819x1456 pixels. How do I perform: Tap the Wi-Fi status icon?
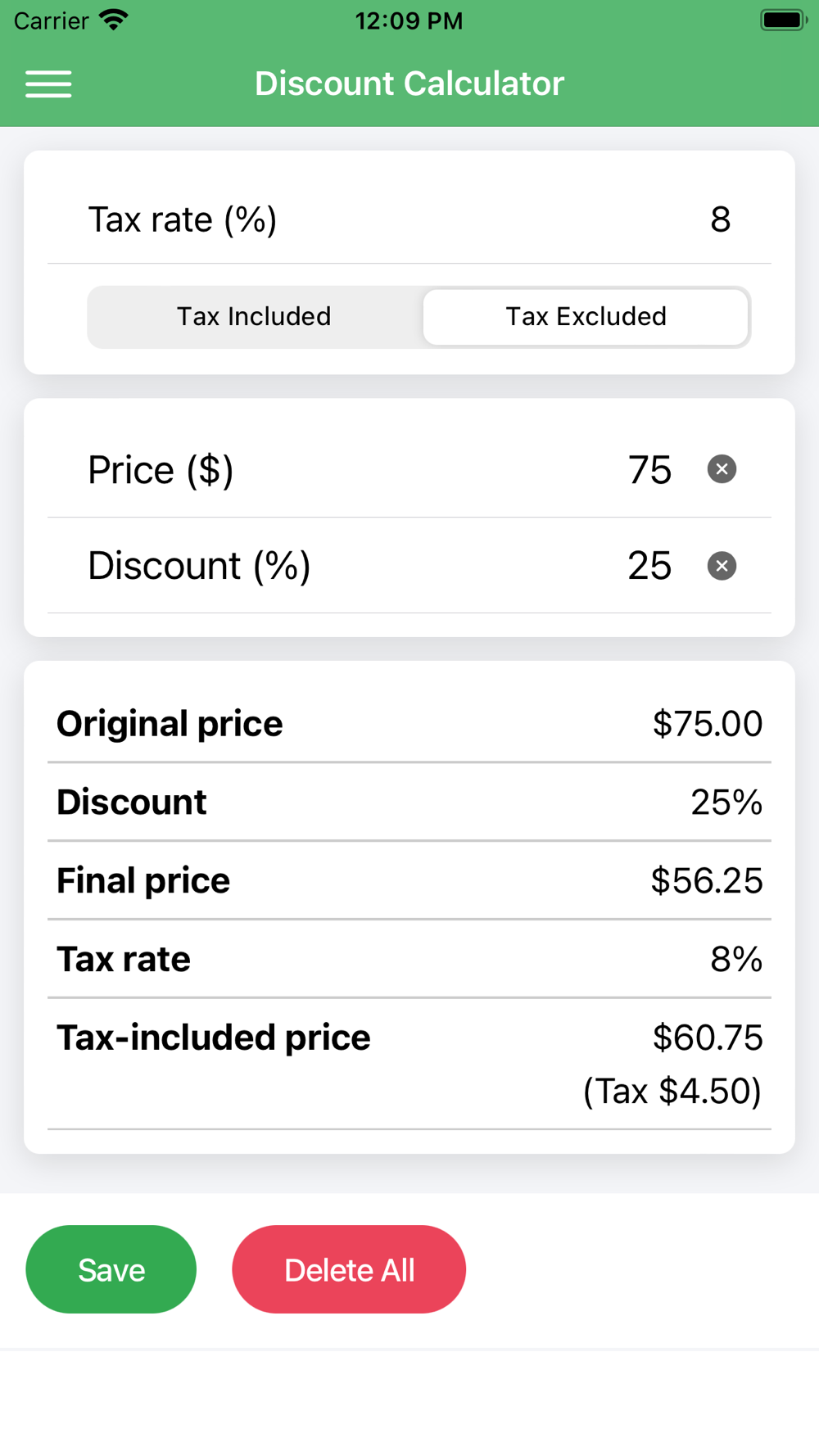[x=114, y=20]
